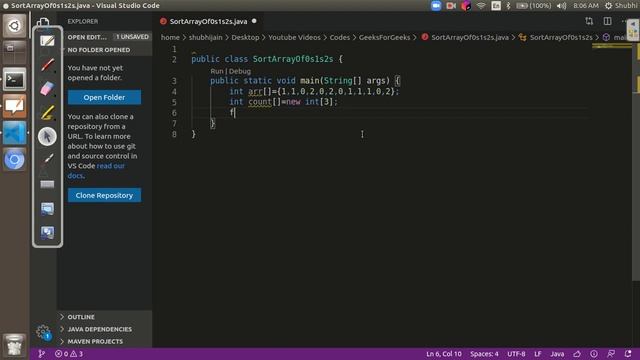The width and height of the screenshot is (640, 360).
Task: Click the keyboard input source indicator
Action: click(x=496, y=6)
